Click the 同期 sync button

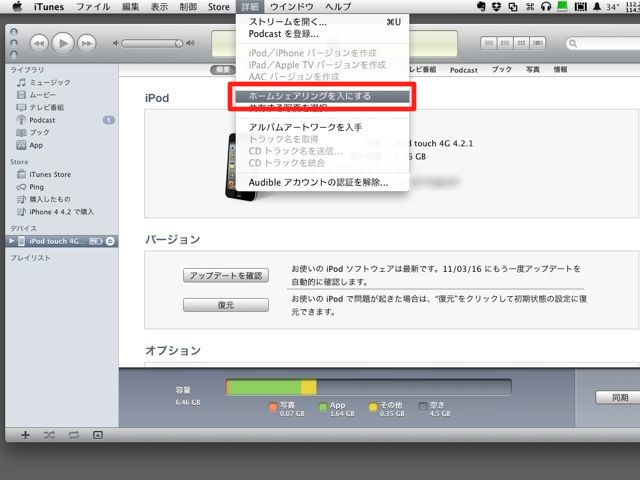pyautogui.click(x=620, y=397)
